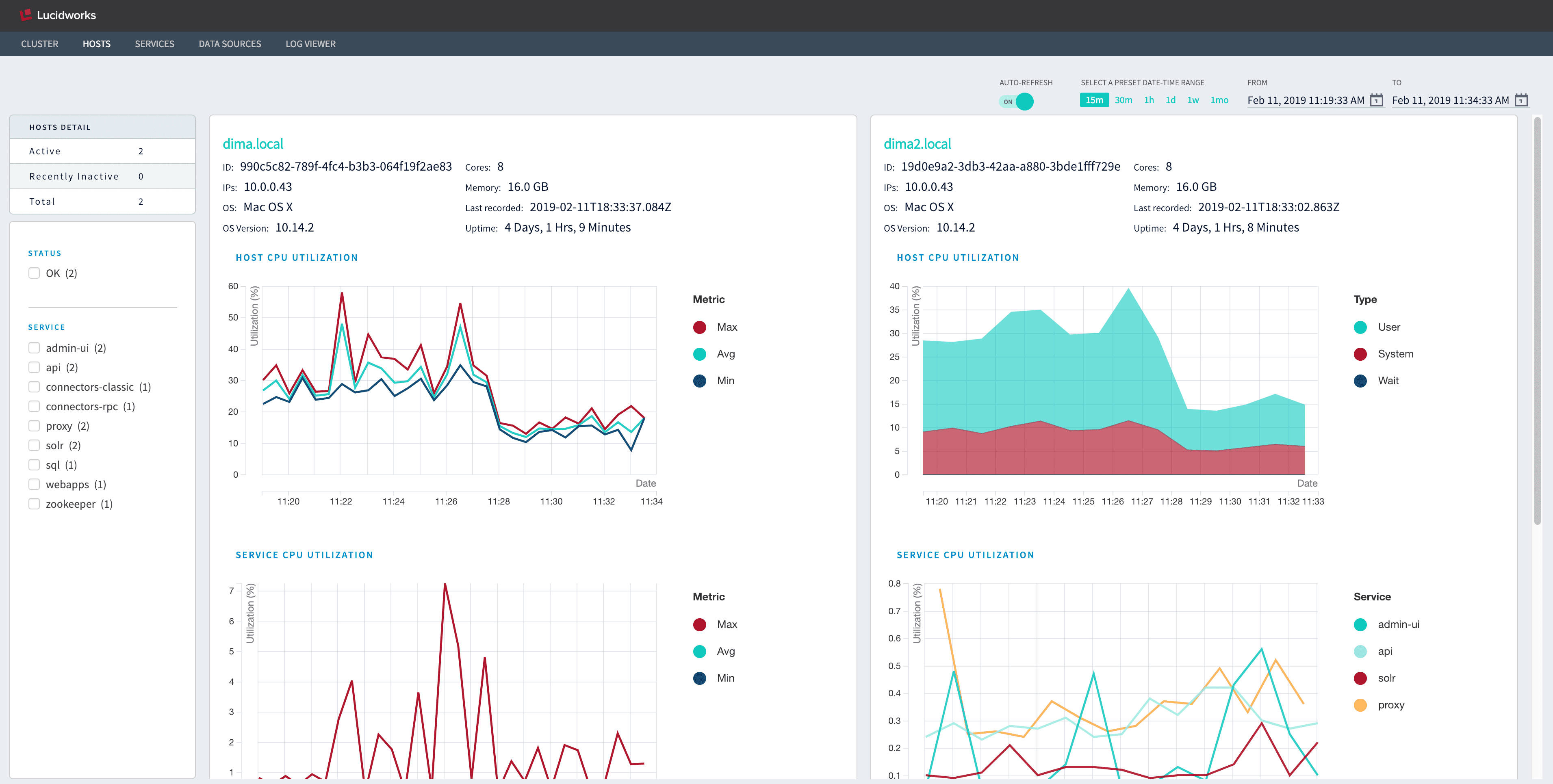Viewport: 1553px width, 784px height.
Task: Open the dima.local host link
Action: click(253, 144)
